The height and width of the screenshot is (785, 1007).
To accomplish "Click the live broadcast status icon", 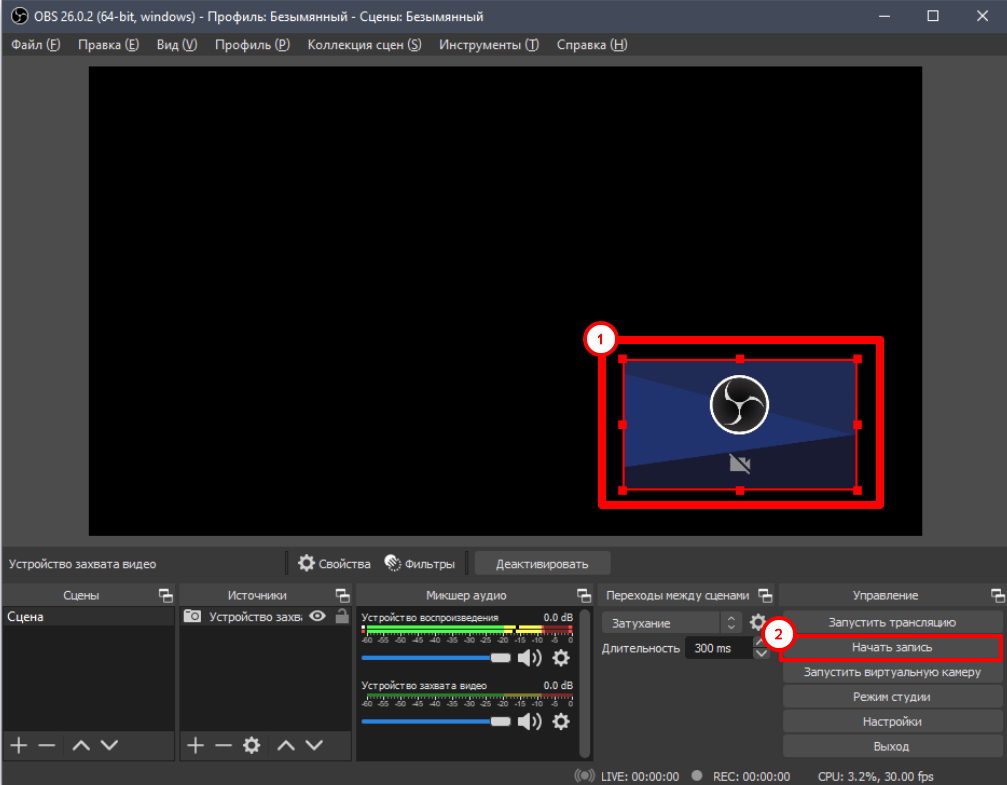I will pyautogui.click(x=584, y=775).
